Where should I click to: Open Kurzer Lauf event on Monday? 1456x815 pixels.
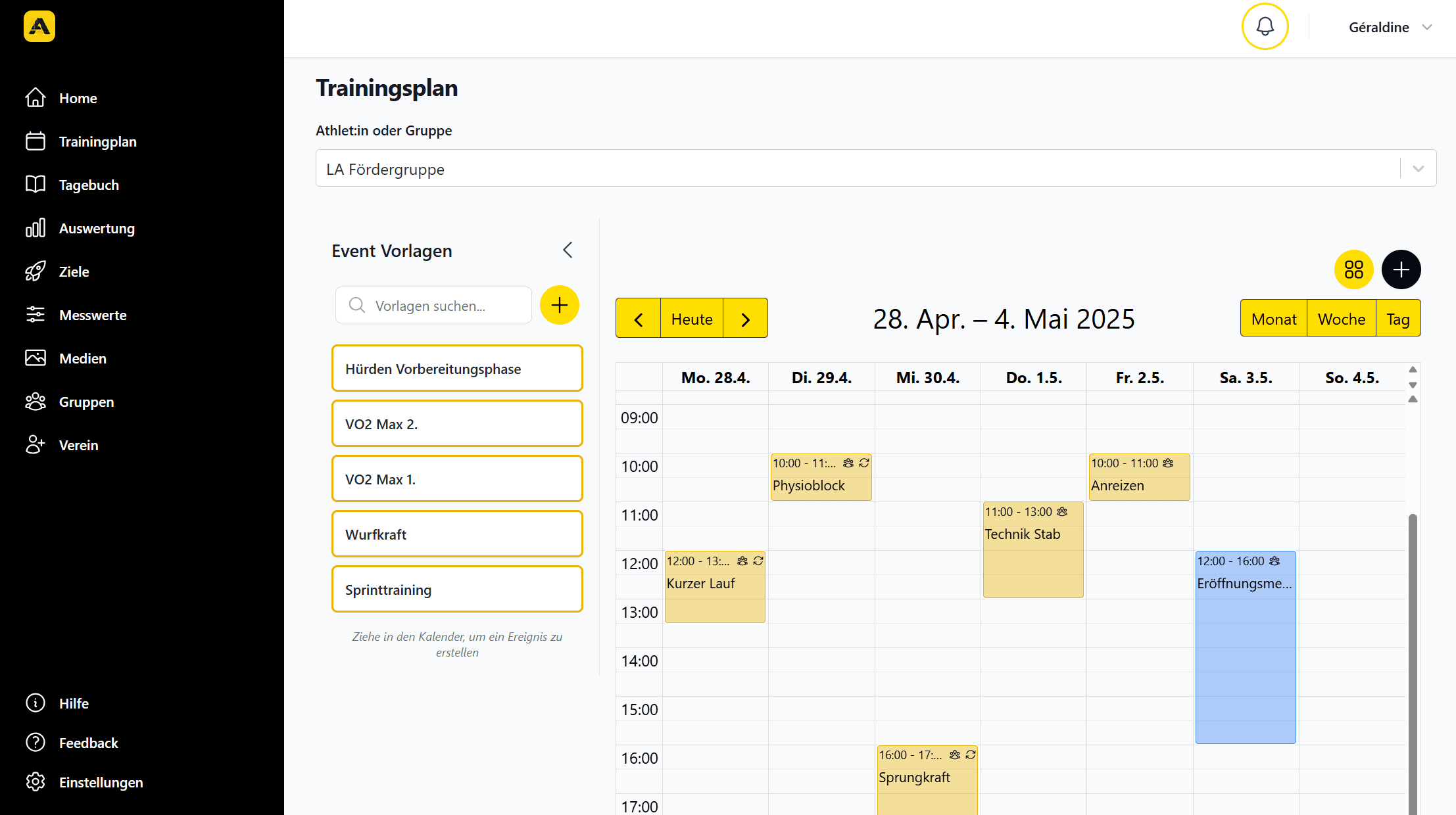(x=715, y=587)
